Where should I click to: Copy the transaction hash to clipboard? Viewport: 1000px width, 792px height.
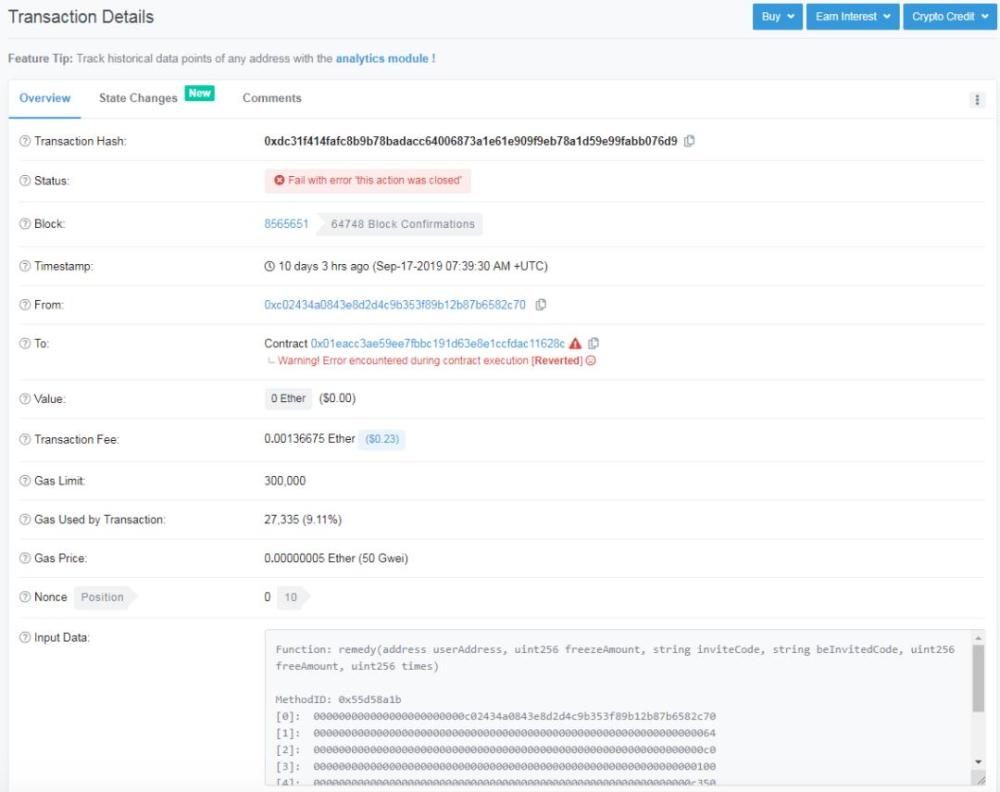pos(689,141)
